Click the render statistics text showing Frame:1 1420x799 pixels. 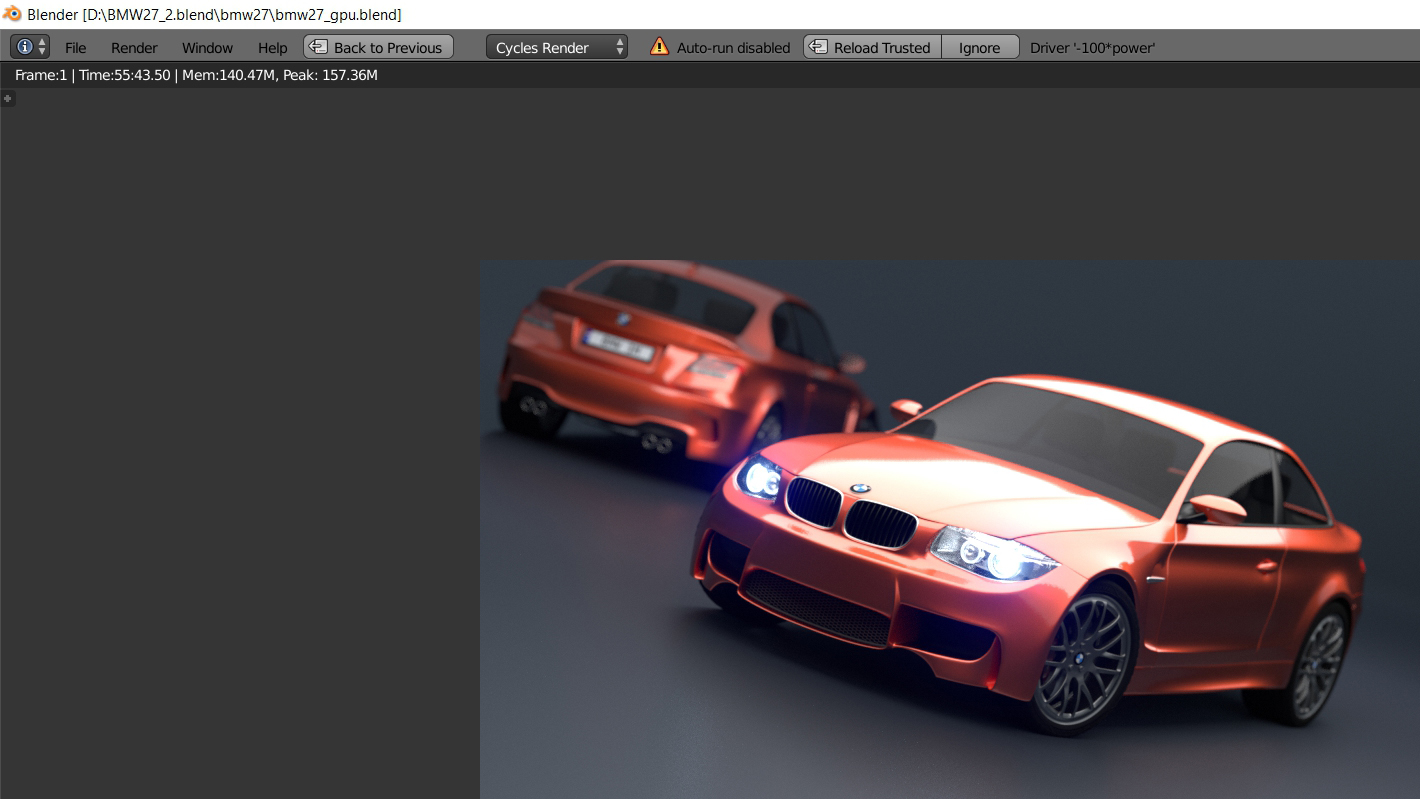(x=196, y=75)
